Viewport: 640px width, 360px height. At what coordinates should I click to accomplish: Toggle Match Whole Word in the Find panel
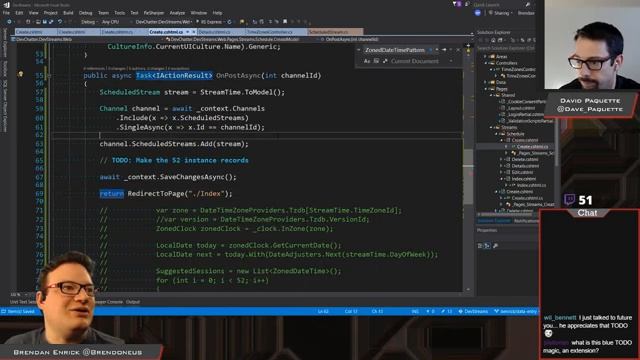(x=376, y=61)
